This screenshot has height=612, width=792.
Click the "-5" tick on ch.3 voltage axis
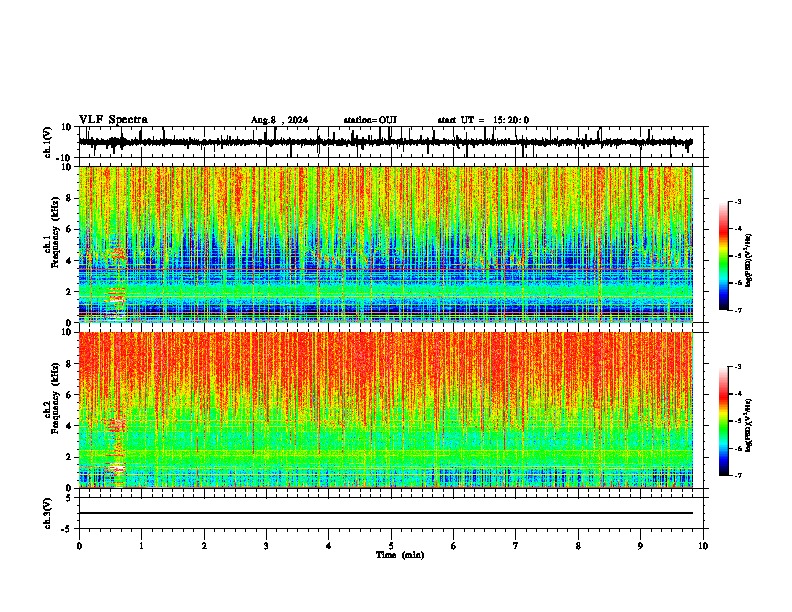[x=68, y=529]
